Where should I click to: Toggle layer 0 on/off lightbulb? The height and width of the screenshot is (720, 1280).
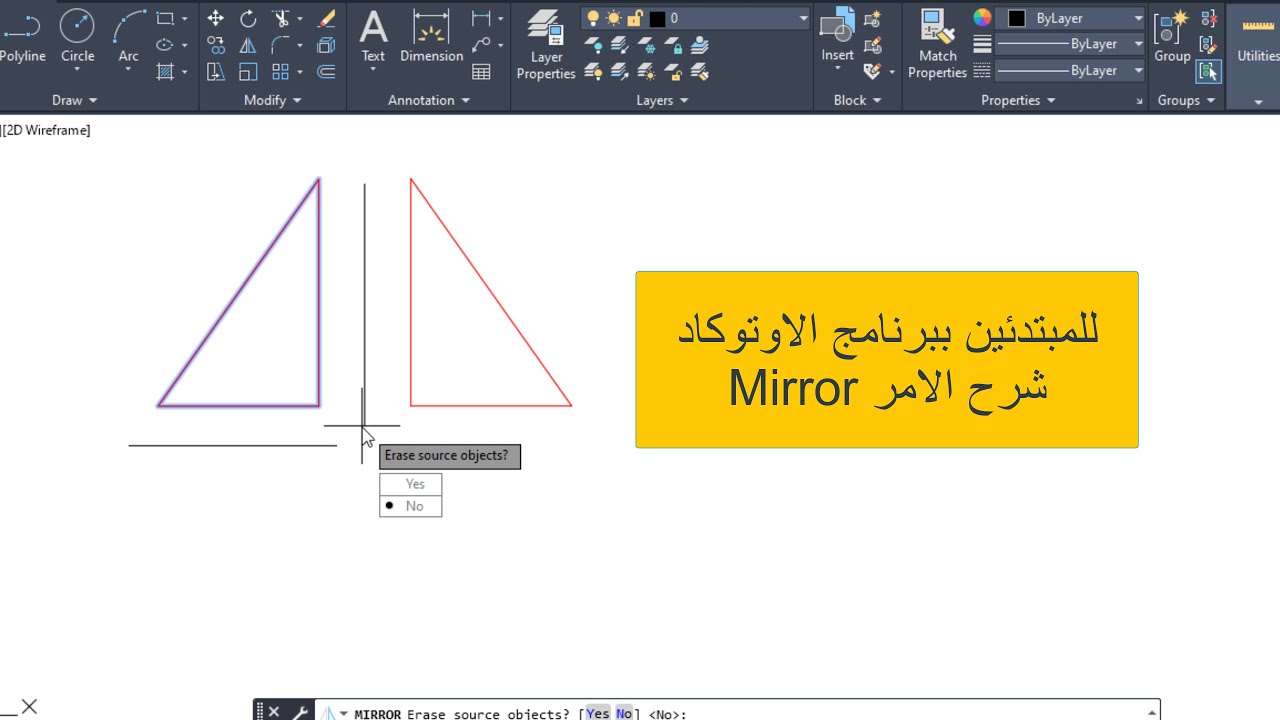coord(593,18)
